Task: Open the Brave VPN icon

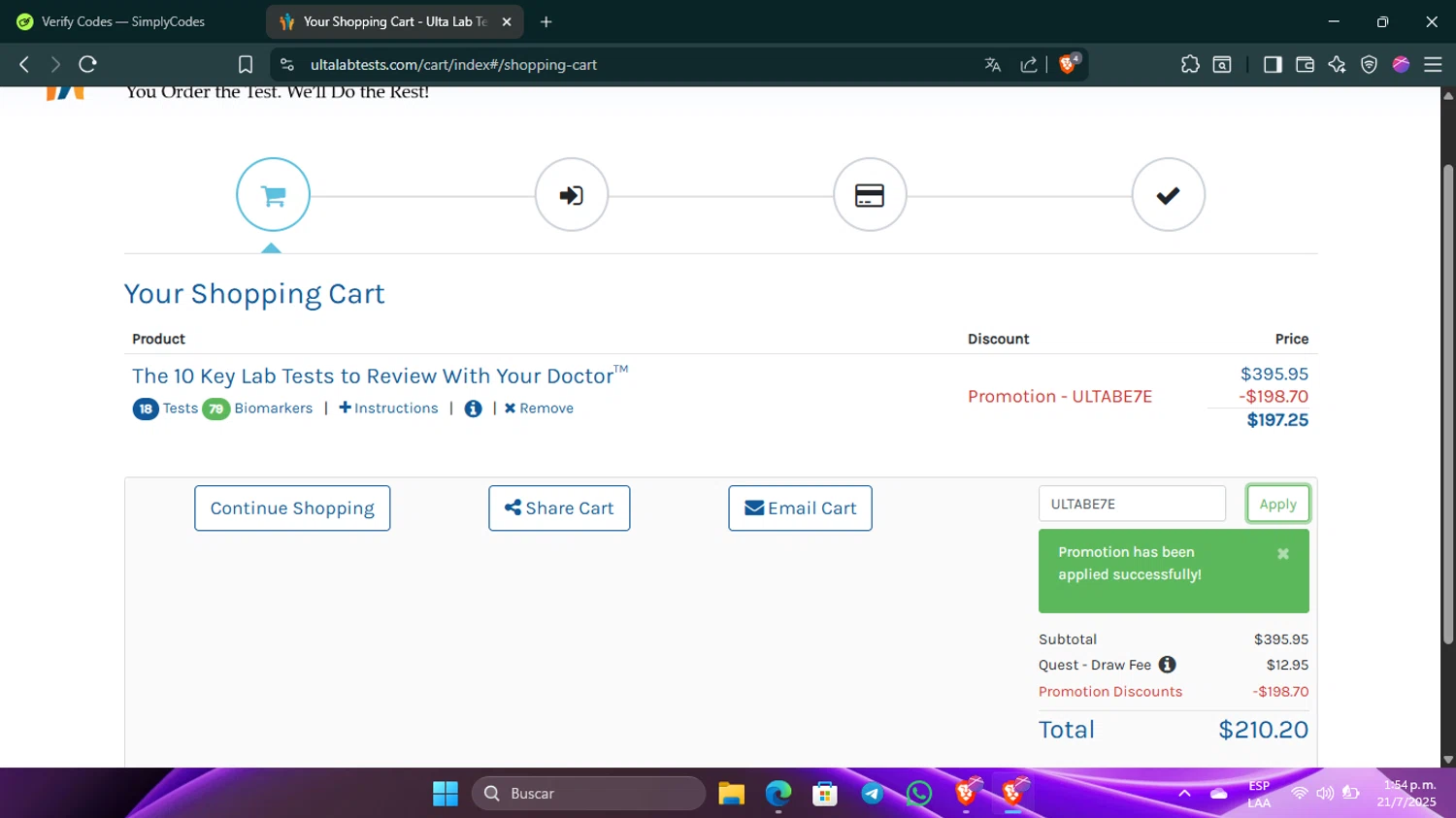Action: tap(1369, 64)
